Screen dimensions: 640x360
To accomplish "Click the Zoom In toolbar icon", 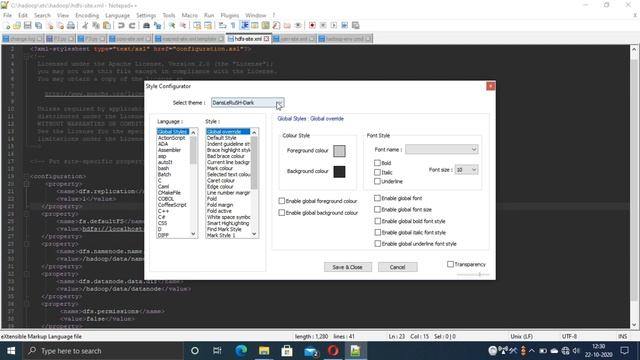I will point(172,25).
